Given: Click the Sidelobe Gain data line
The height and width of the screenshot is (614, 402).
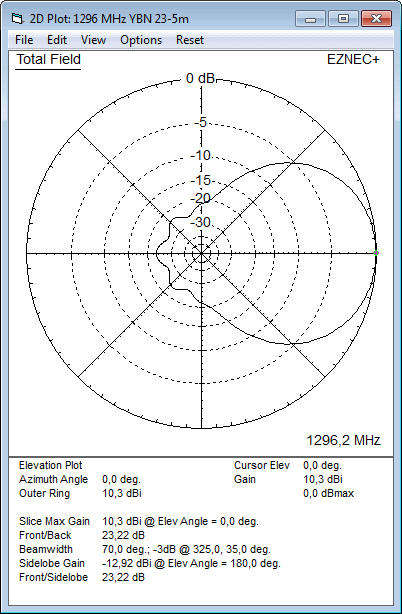Looking at the screenshot, I should pos(150,563).
